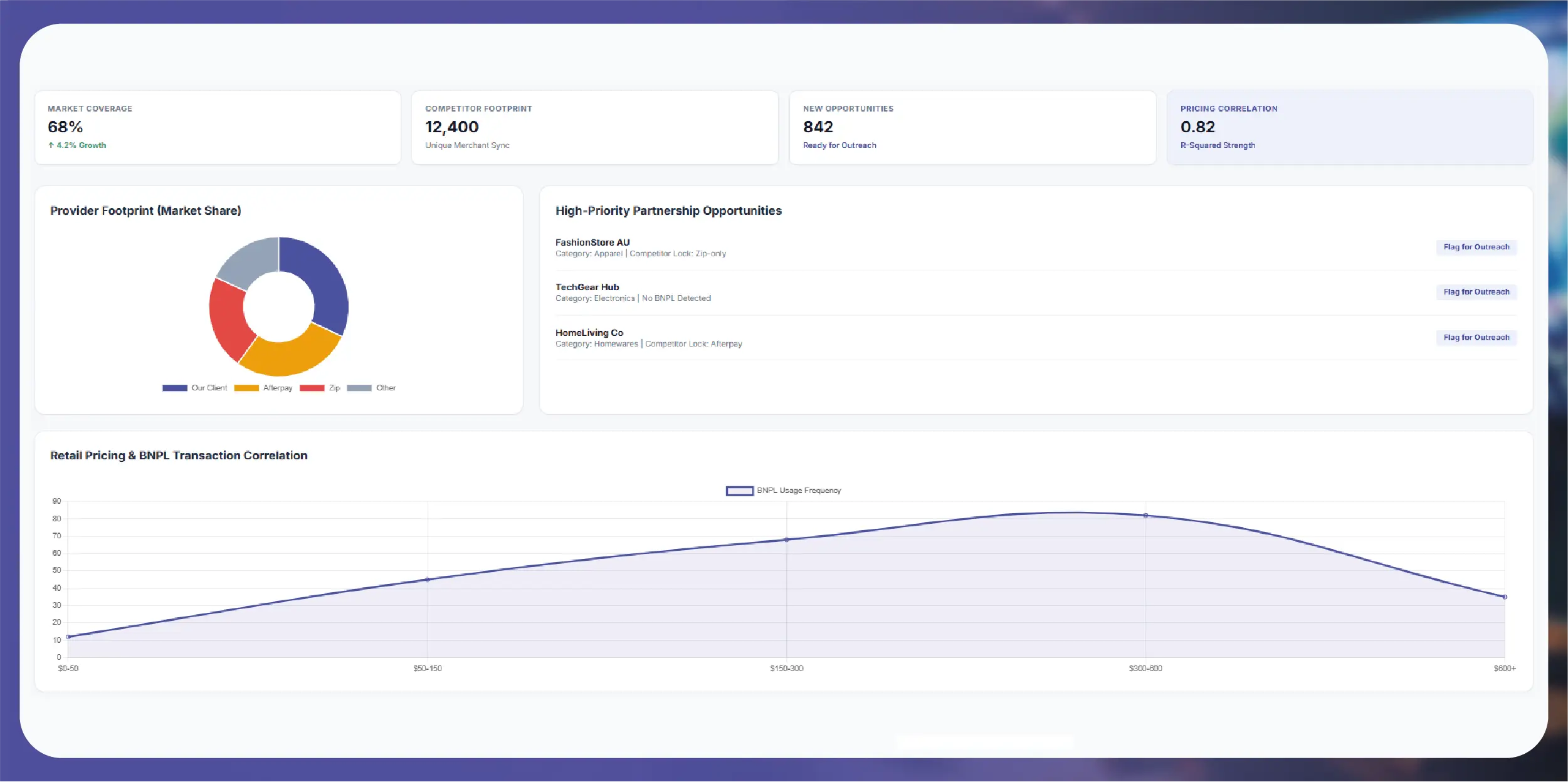1568x782 pixels.
Task: Click the 4.2% Growth indicator
Action: click(x=77, y=145)
